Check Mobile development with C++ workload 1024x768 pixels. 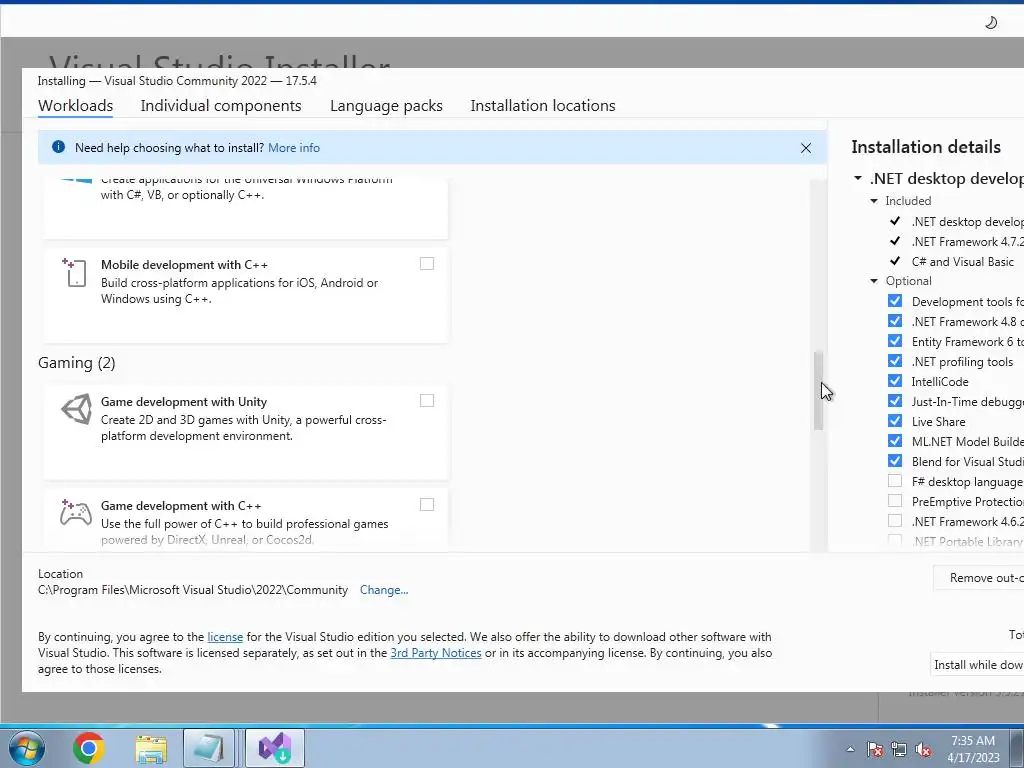point(426,263)
